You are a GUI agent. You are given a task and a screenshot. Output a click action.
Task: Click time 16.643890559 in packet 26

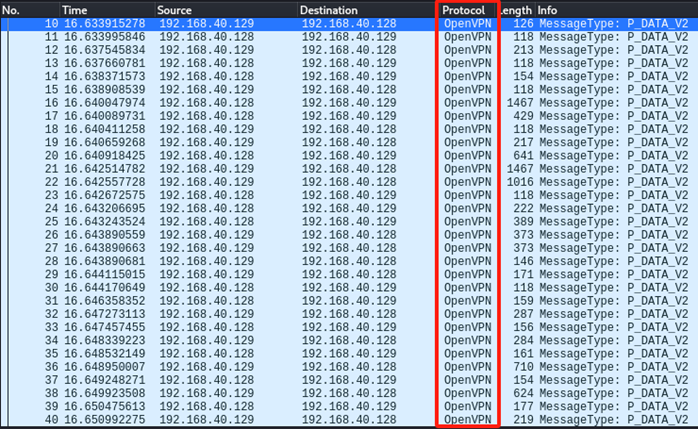tap(105, 235)
